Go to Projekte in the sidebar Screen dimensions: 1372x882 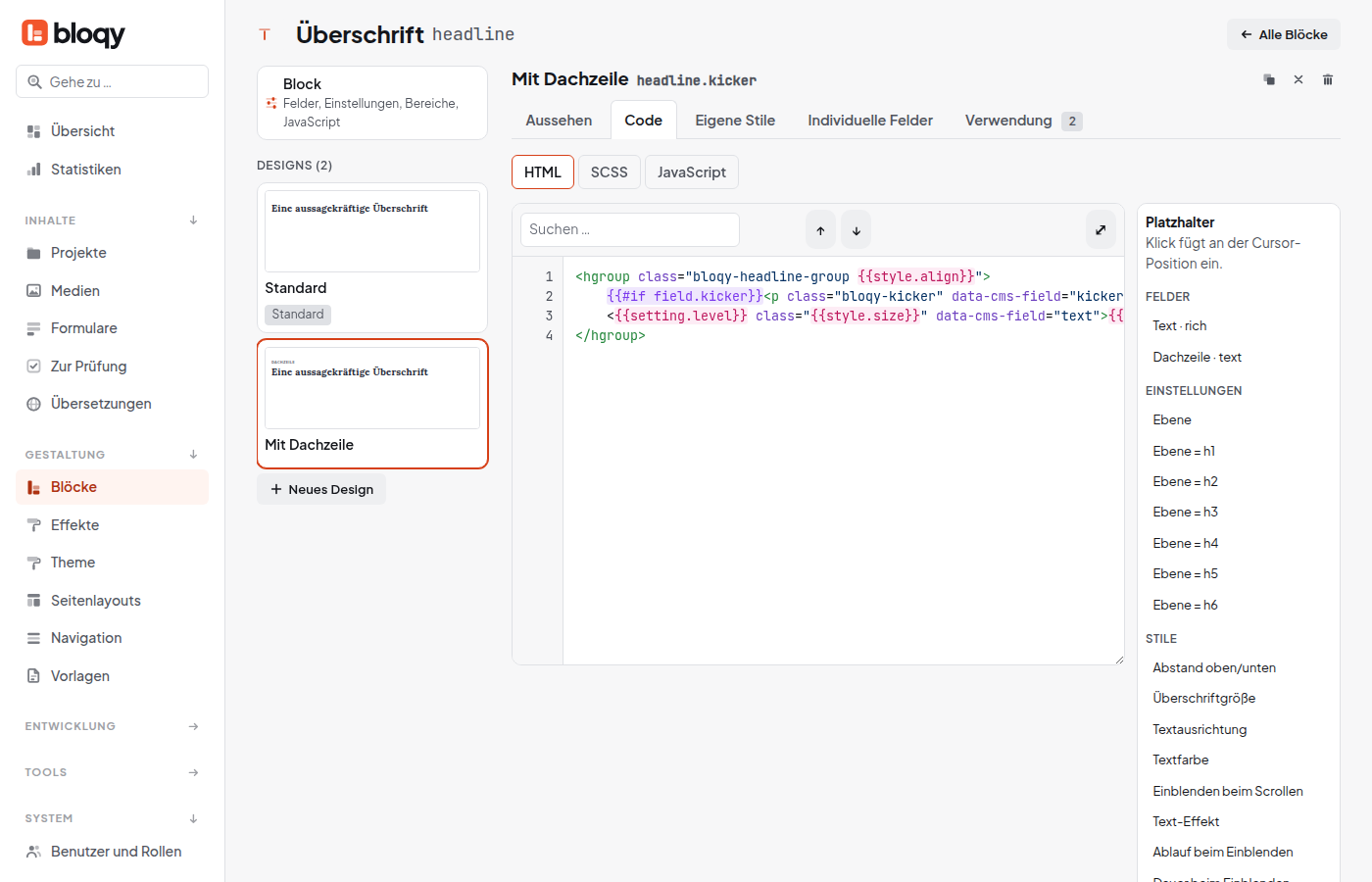(113, 253)
